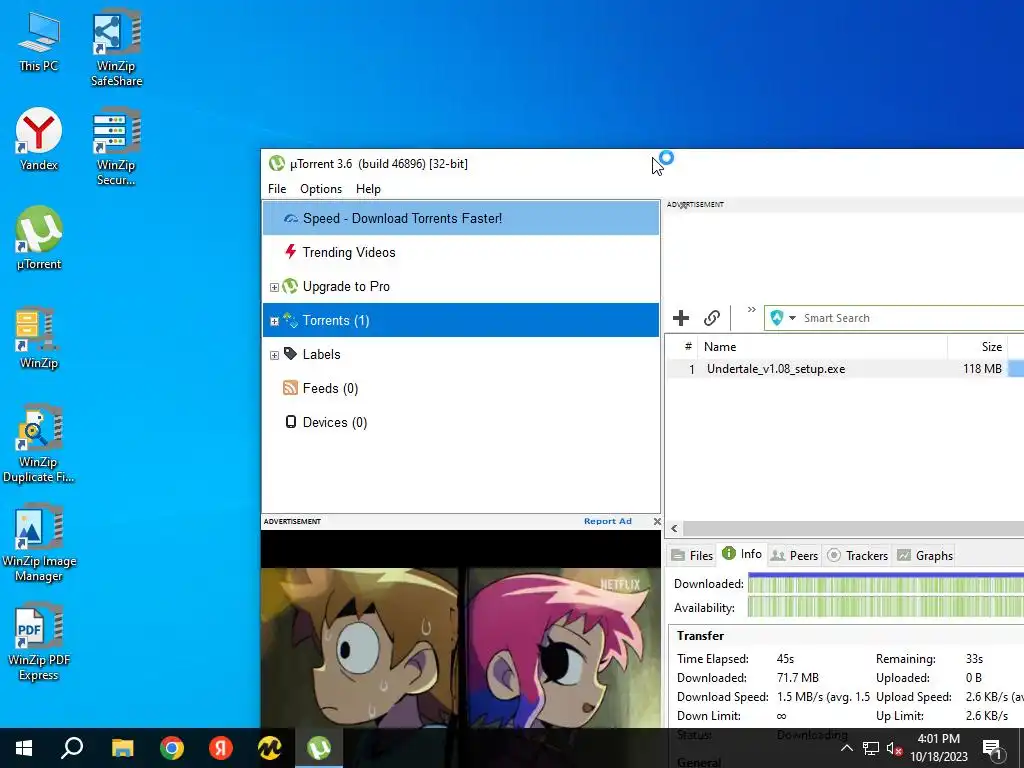
Task: Show hidden system tray icons
Action: tap(846, 748)
